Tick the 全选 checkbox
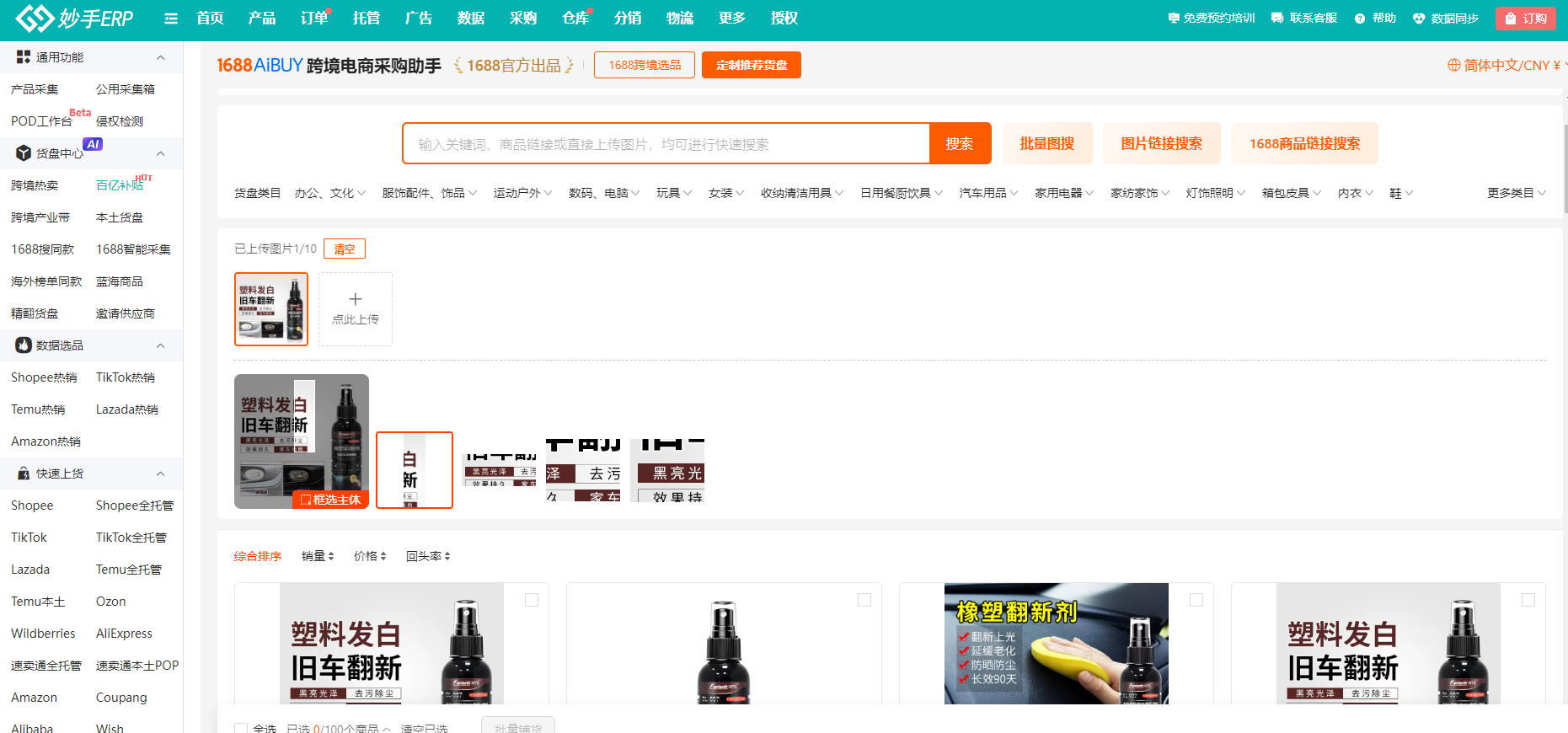 [x=241, y=729]
